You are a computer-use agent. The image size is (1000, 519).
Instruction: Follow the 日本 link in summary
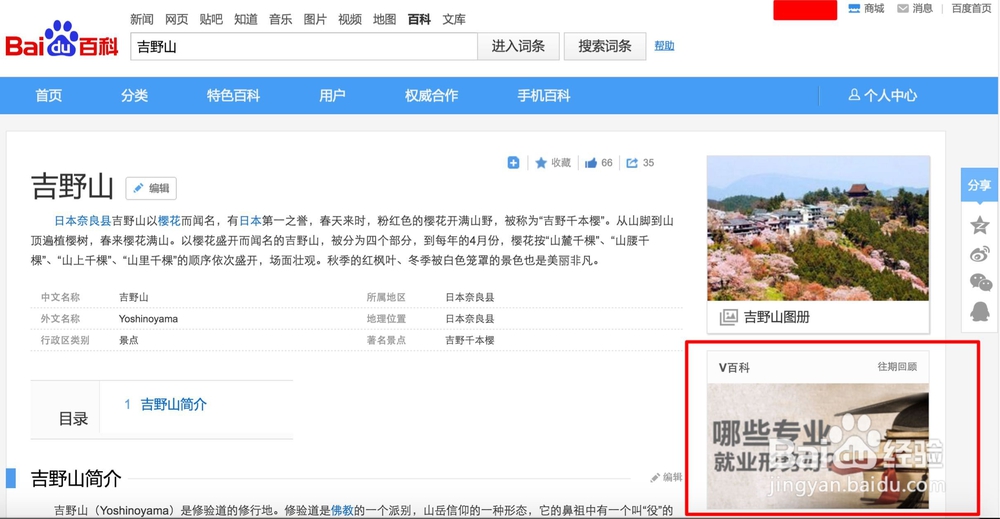coord(250,221)
